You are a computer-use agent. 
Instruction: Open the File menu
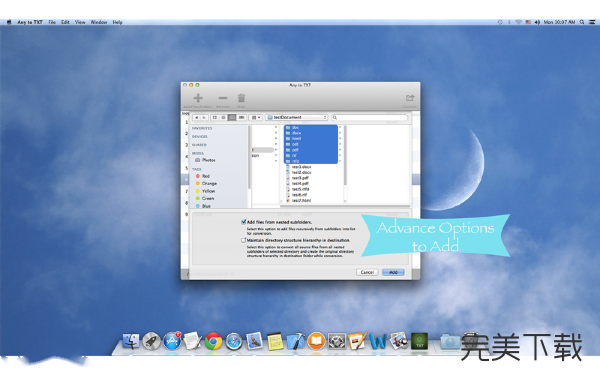click(52, 22)
